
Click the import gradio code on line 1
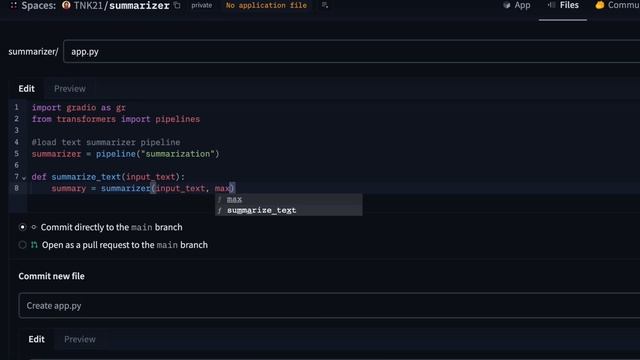click(x=79, y=108)
